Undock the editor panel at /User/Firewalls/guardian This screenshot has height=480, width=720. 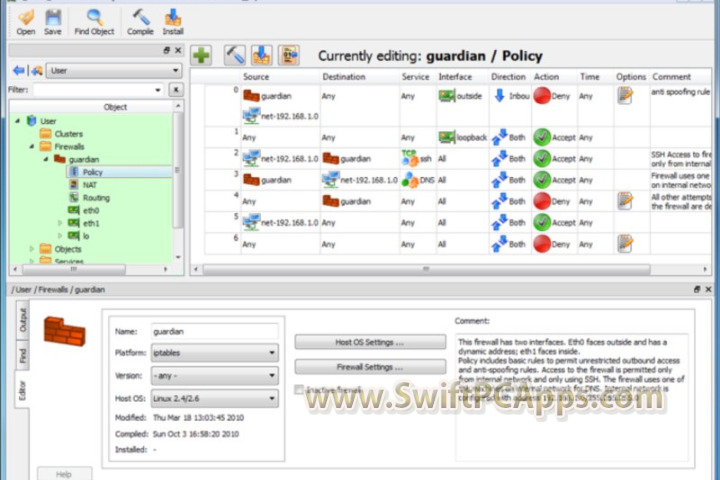point(697,289)
